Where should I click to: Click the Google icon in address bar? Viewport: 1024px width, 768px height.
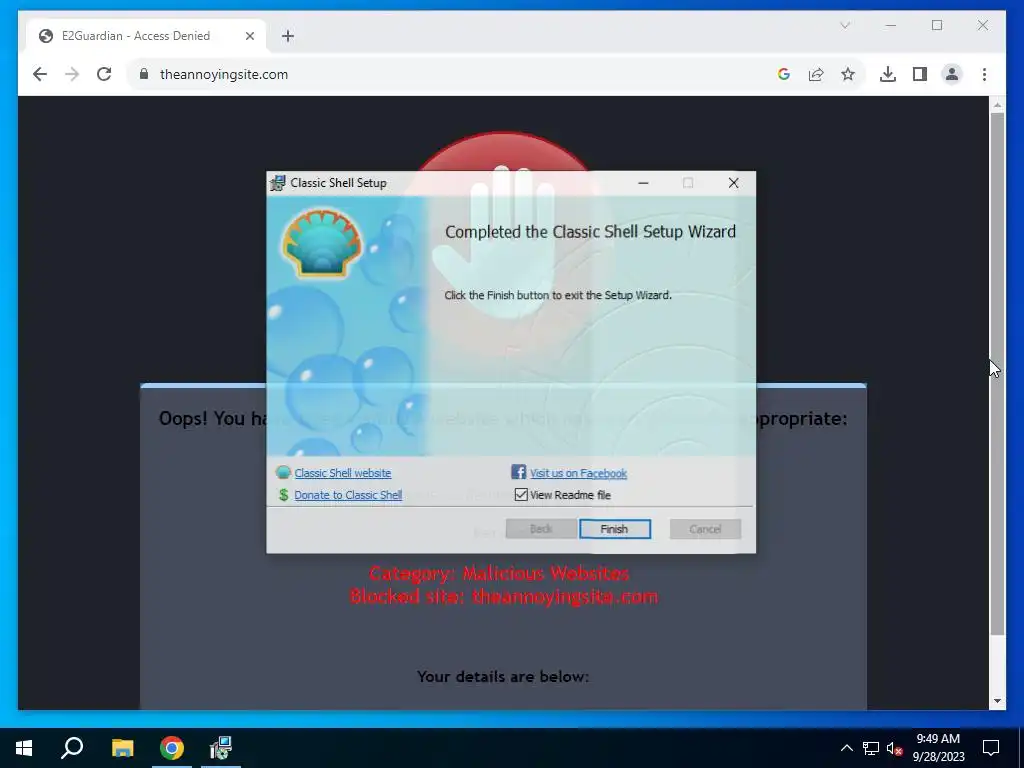pos(784,74)
